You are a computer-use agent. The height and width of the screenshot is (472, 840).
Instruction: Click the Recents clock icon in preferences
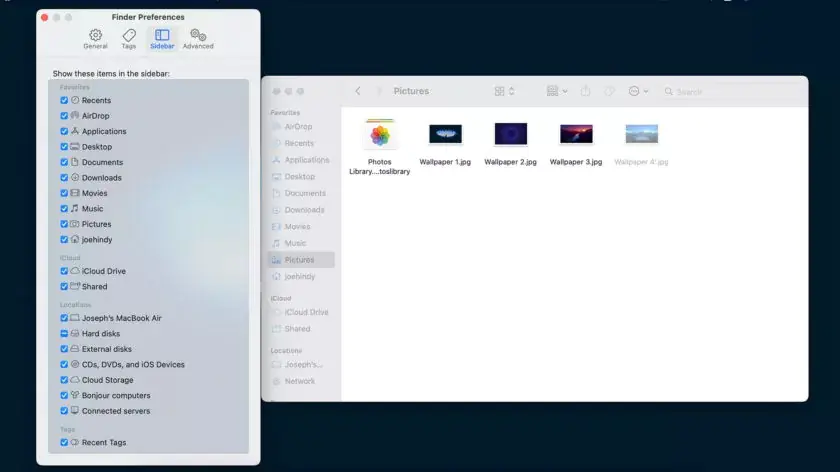[75, 100]
